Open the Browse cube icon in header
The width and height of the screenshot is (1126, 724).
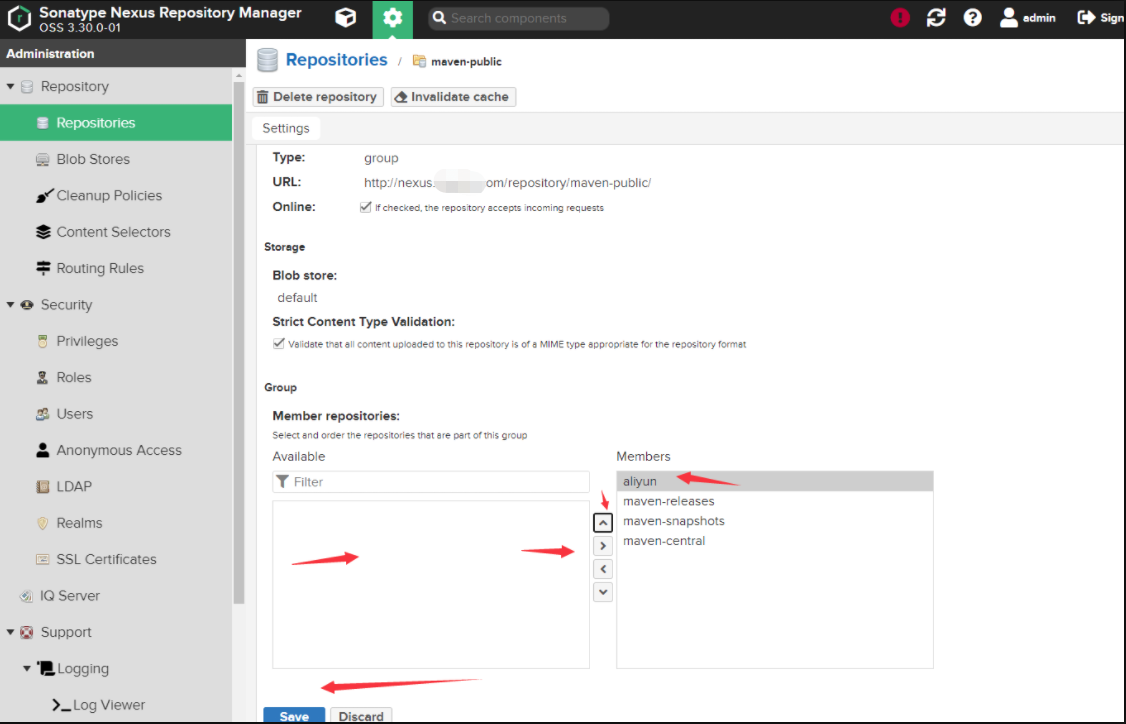(x=345, y=18)
